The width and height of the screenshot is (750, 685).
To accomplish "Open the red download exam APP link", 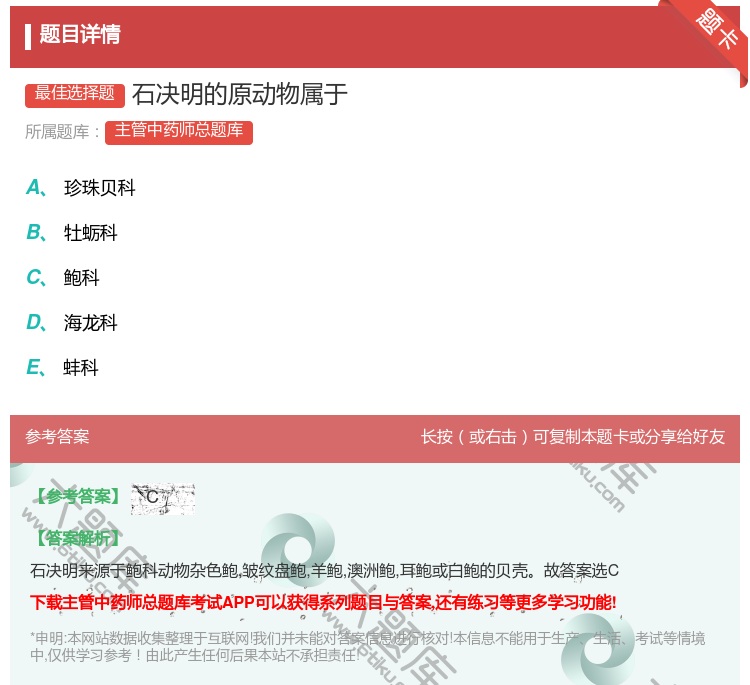I will coord(323,602).
